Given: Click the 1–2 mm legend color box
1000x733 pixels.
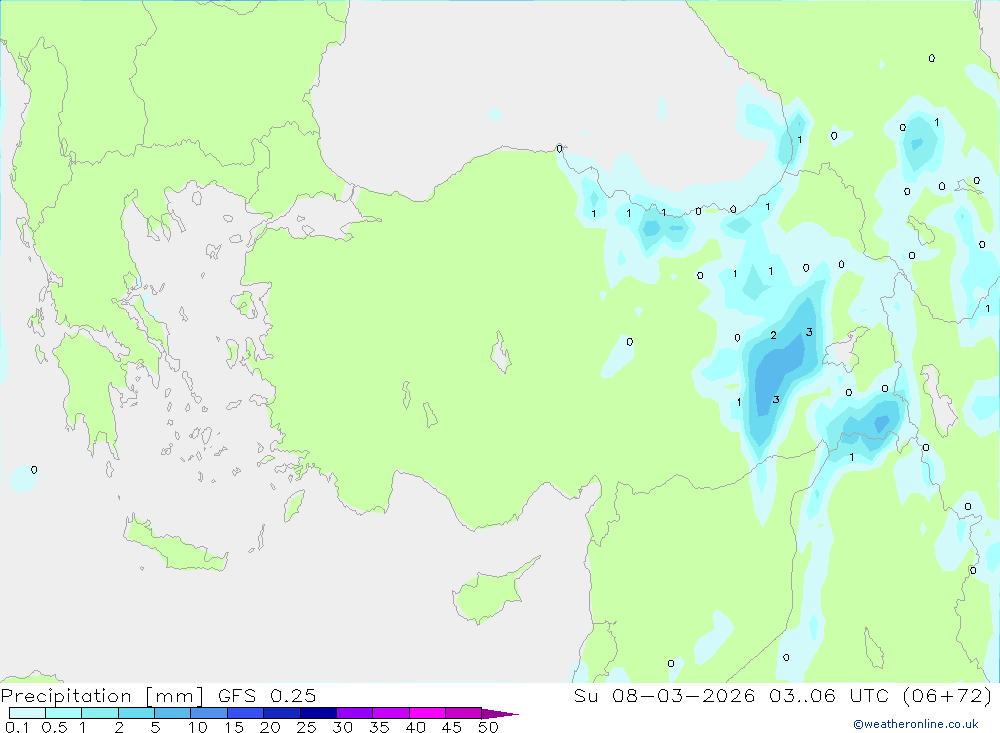Looking at the screenshot, I should [100, 713].
